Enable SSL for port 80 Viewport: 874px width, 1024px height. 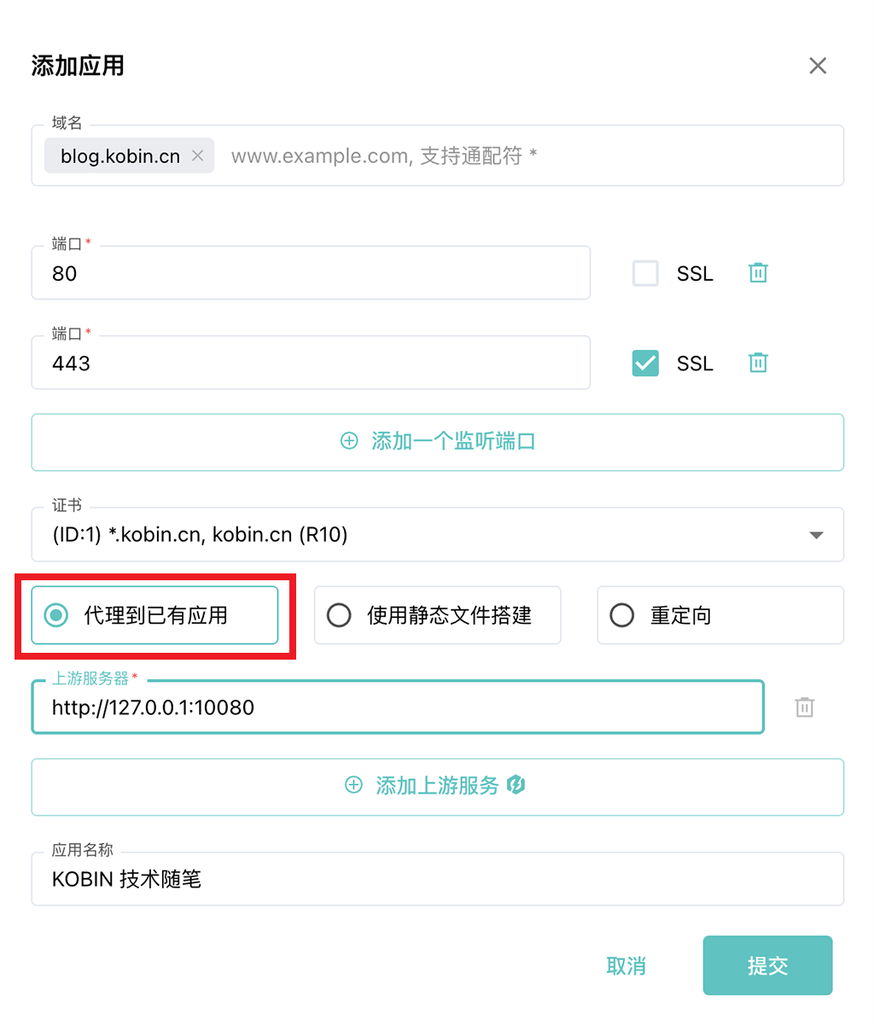[644, 272]
